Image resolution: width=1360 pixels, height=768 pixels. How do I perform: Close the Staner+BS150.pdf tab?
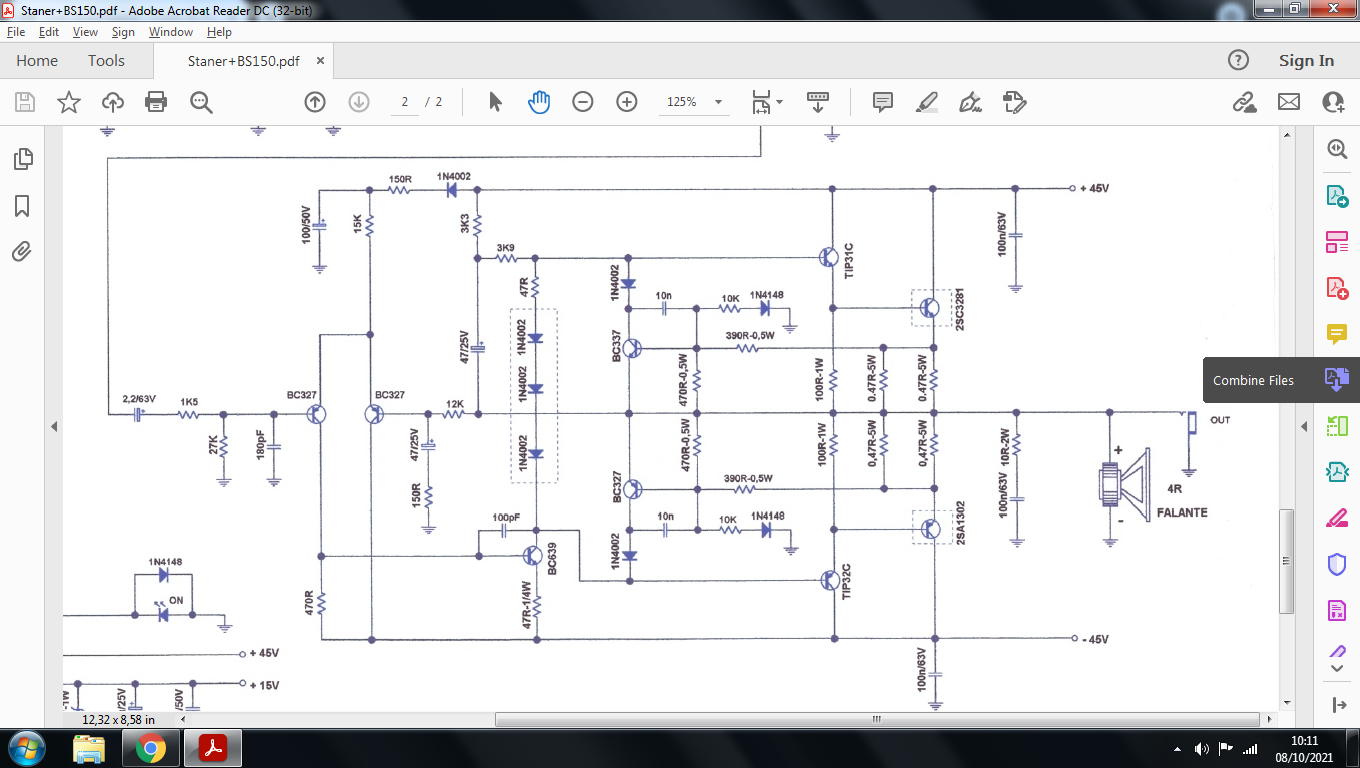321,61
